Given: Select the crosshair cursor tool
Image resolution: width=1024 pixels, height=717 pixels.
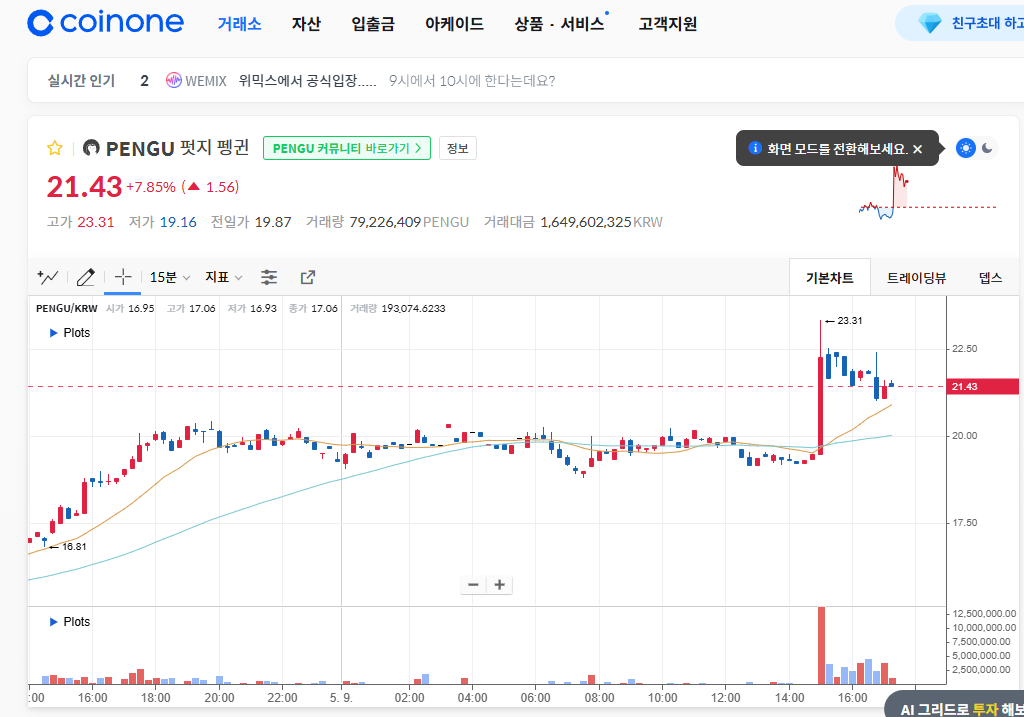Looking at the screenshot, I should point(123,277).
